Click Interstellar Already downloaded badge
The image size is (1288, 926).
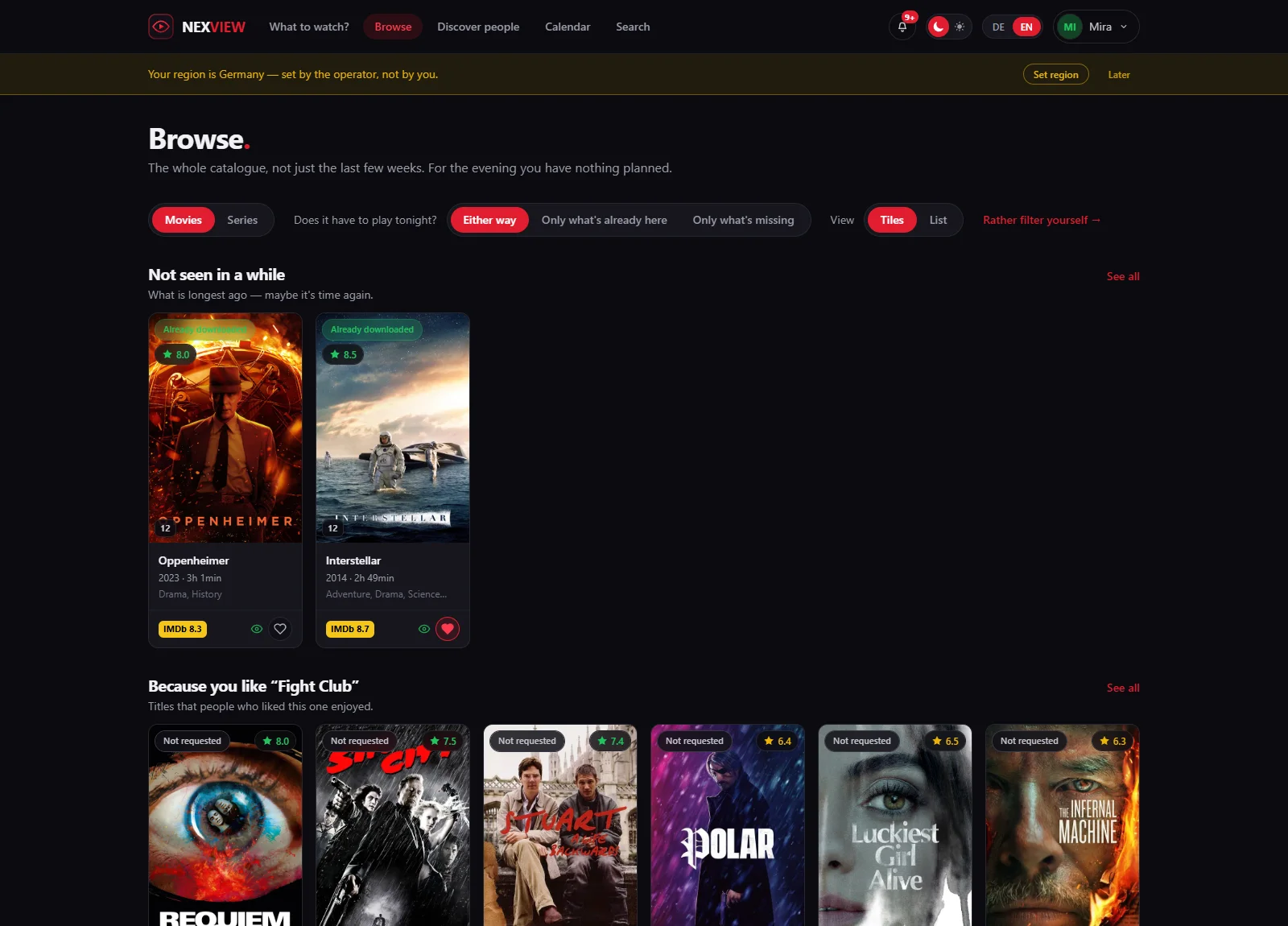pos(372,329)
